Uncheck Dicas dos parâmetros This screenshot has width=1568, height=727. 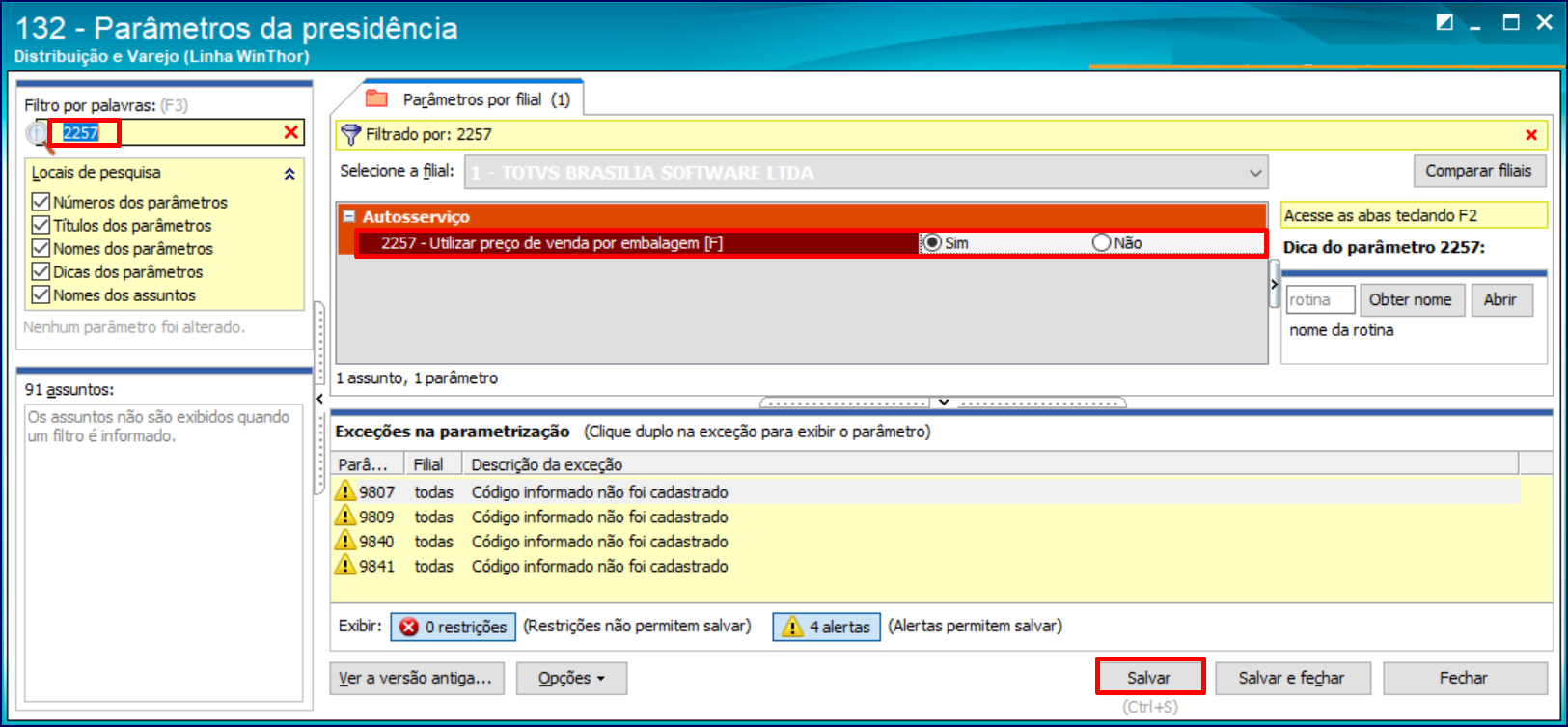(41, 271)
